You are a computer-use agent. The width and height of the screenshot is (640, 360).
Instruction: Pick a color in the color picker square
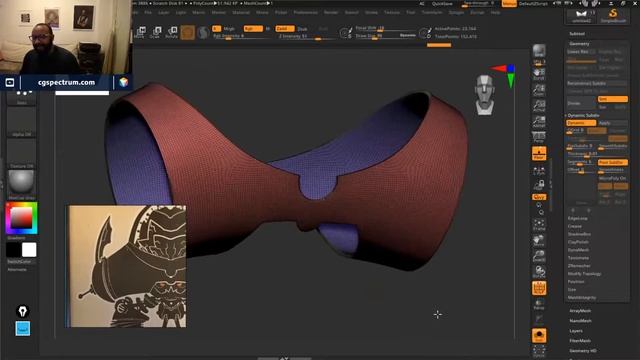coord(21,218)
